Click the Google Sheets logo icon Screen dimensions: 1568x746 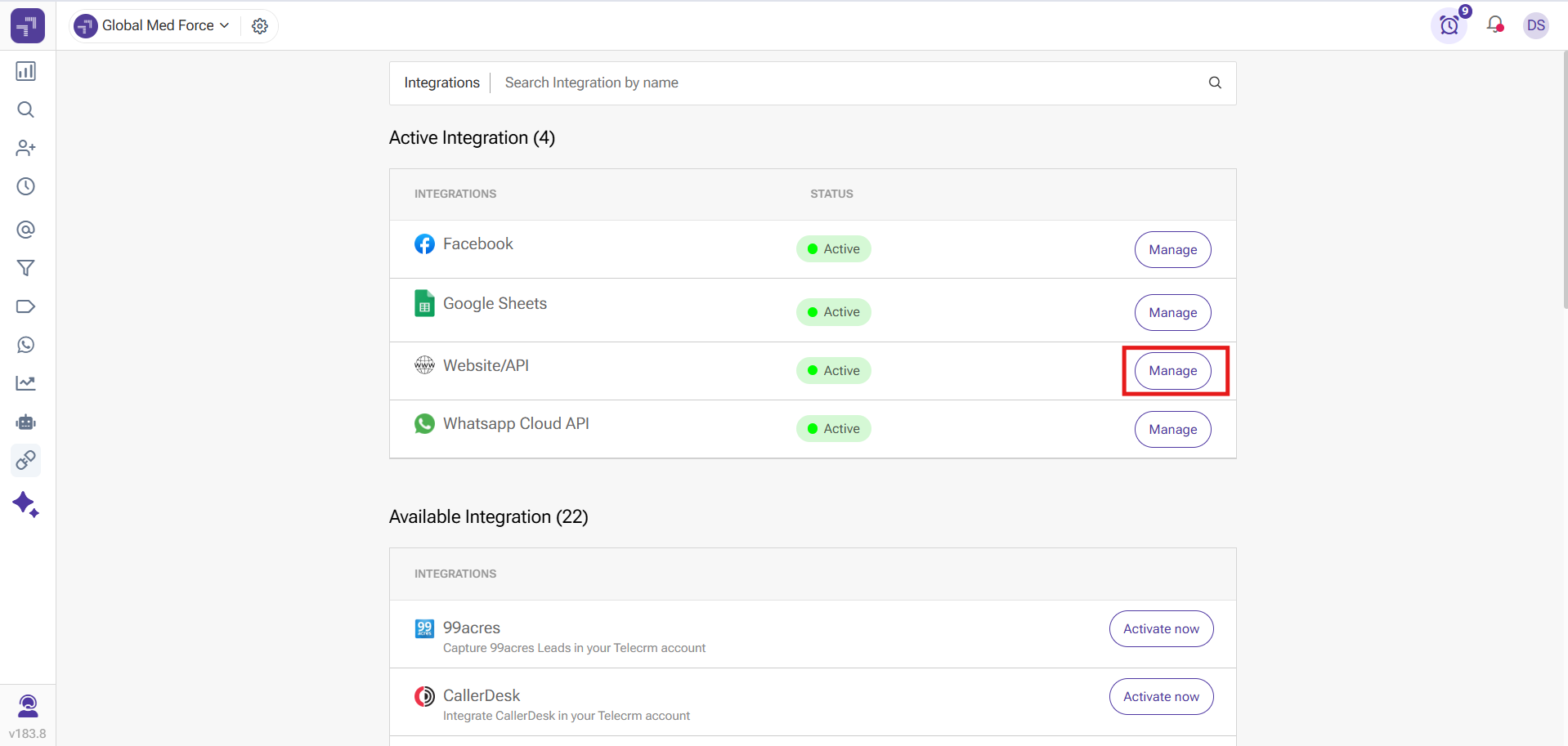point(424,304)
